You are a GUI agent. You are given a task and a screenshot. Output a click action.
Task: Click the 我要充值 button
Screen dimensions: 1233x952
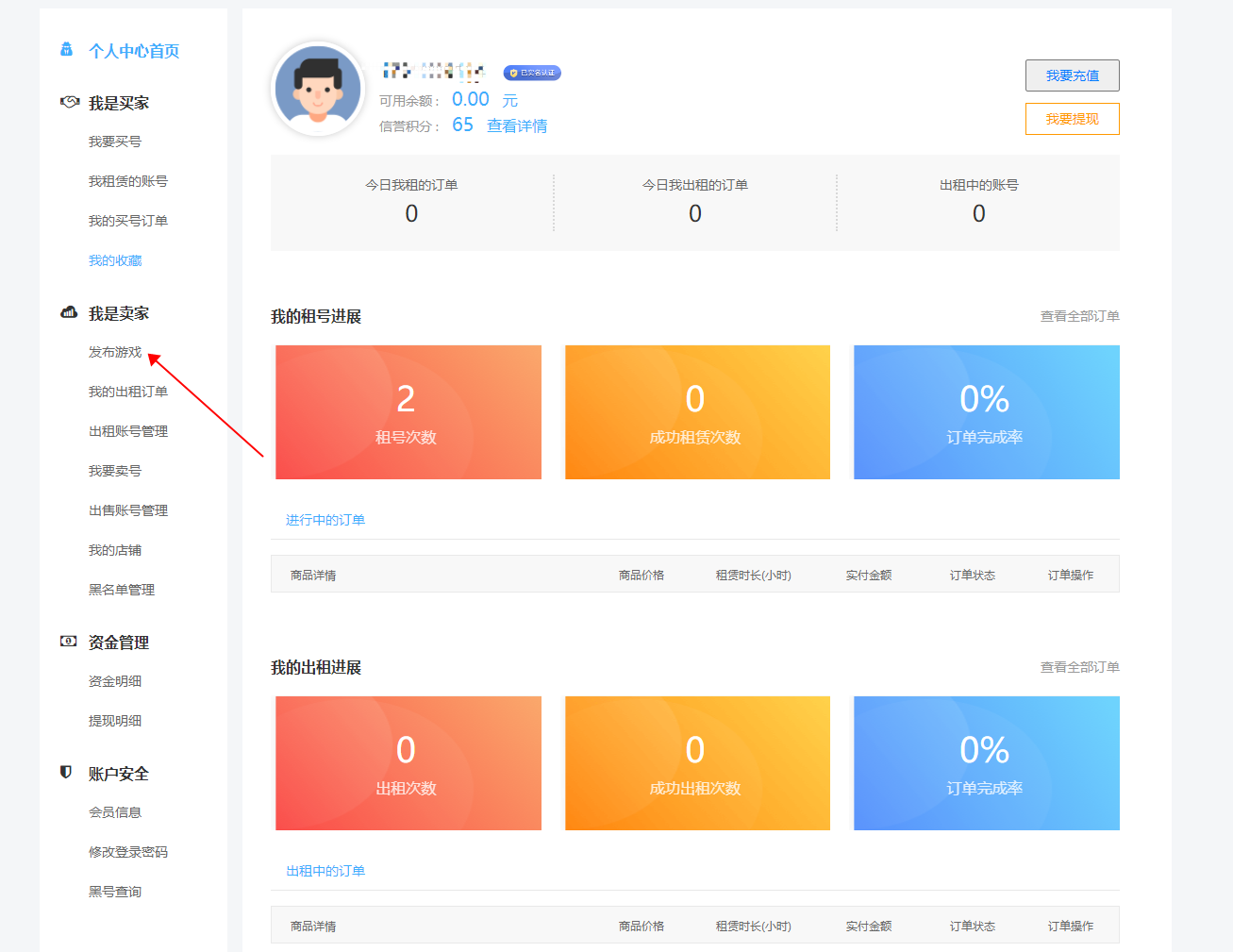coord(1073,75)
